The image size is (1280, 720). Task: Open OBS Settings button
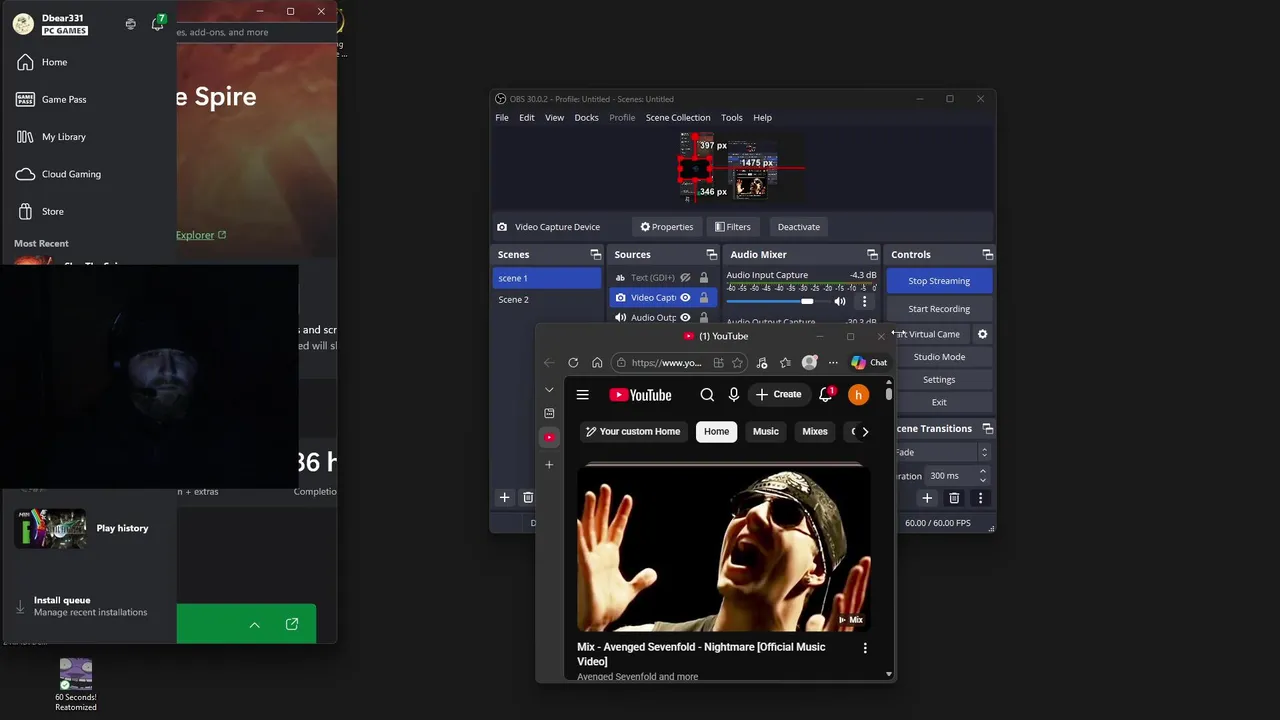(939, 380)
